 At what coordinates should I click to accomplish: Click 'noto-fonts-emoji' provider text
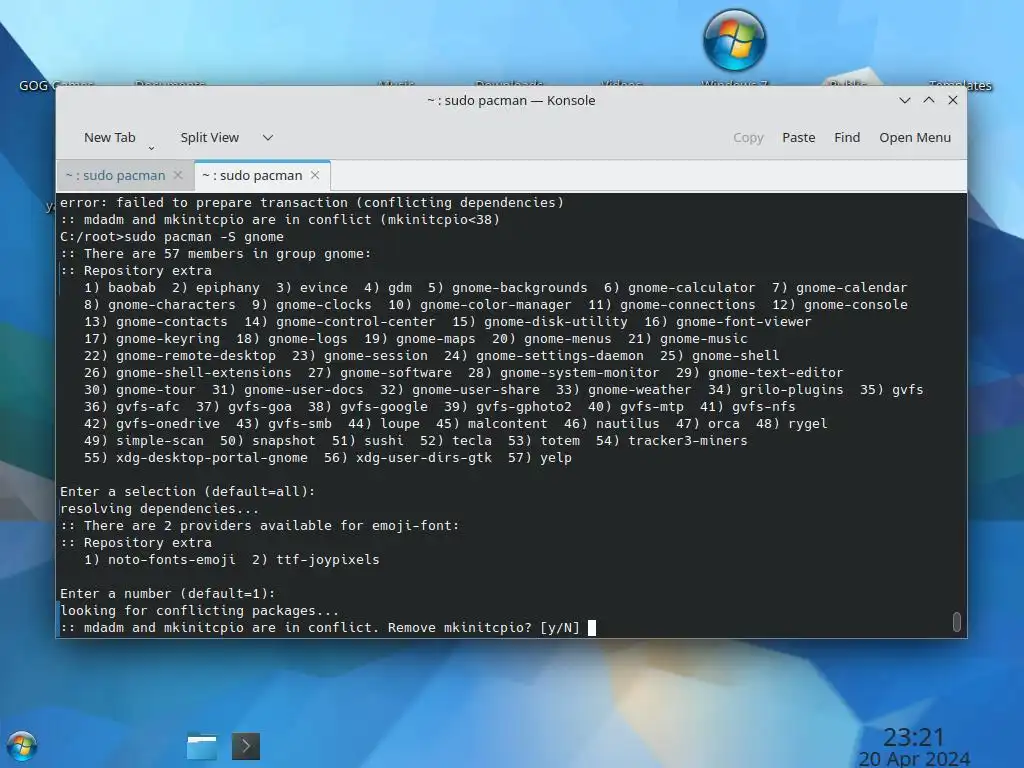tap(172, 559)
